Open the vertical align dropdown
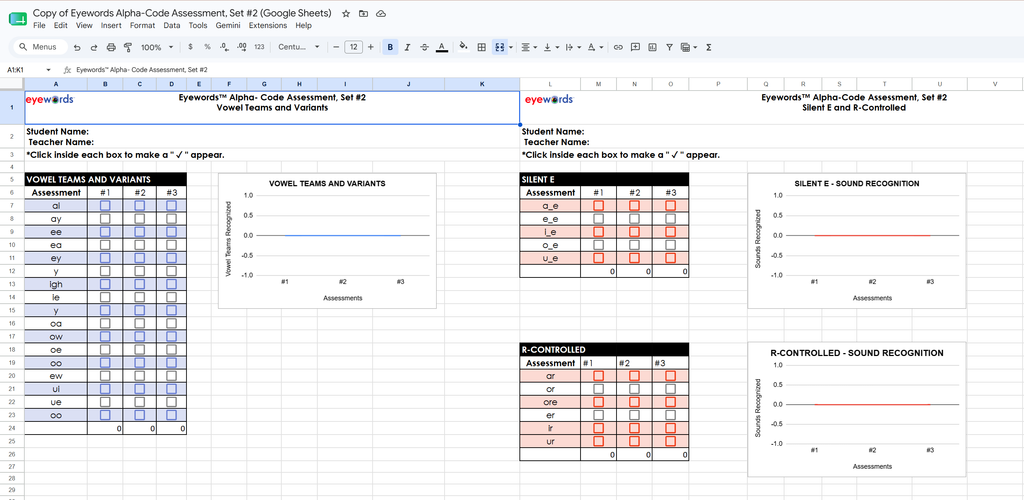Image resolution: width=1024 pixels, height=500 pixels. pos(551,47)
